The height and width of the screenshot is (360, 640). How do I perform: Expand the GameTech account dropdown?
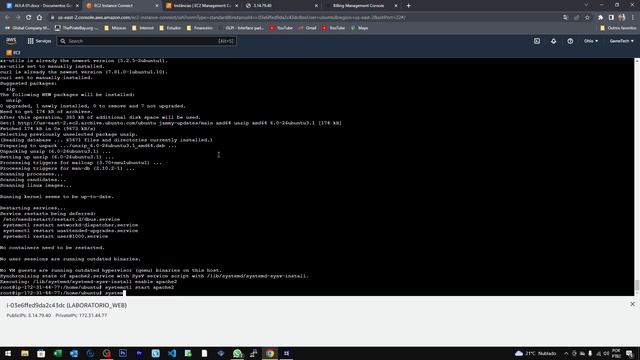(x=621, y=41)
